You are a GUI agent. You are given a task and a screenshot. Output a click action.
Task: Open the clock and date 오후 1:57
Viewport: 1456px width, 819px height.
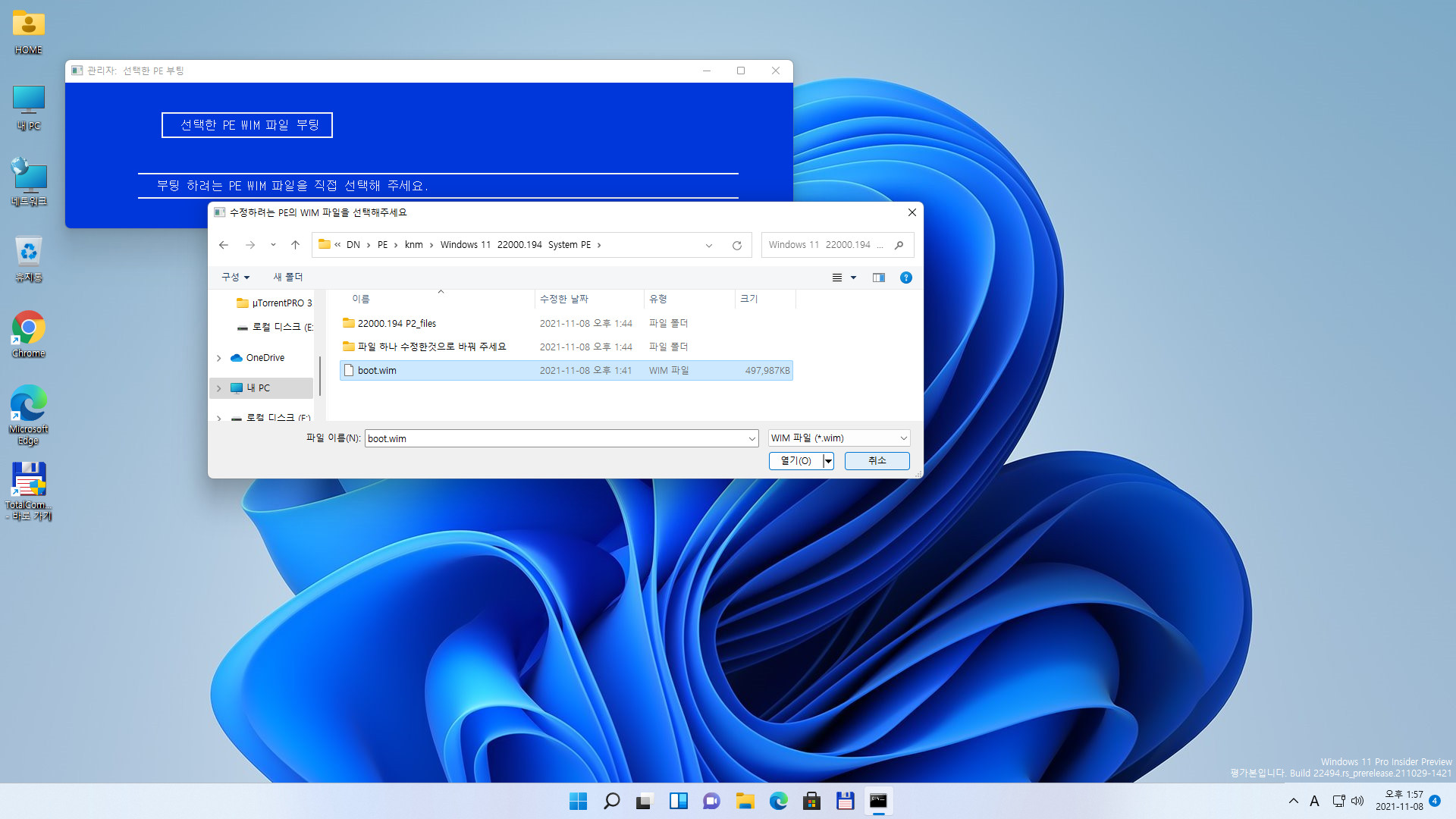click(x=1399, y=802)
